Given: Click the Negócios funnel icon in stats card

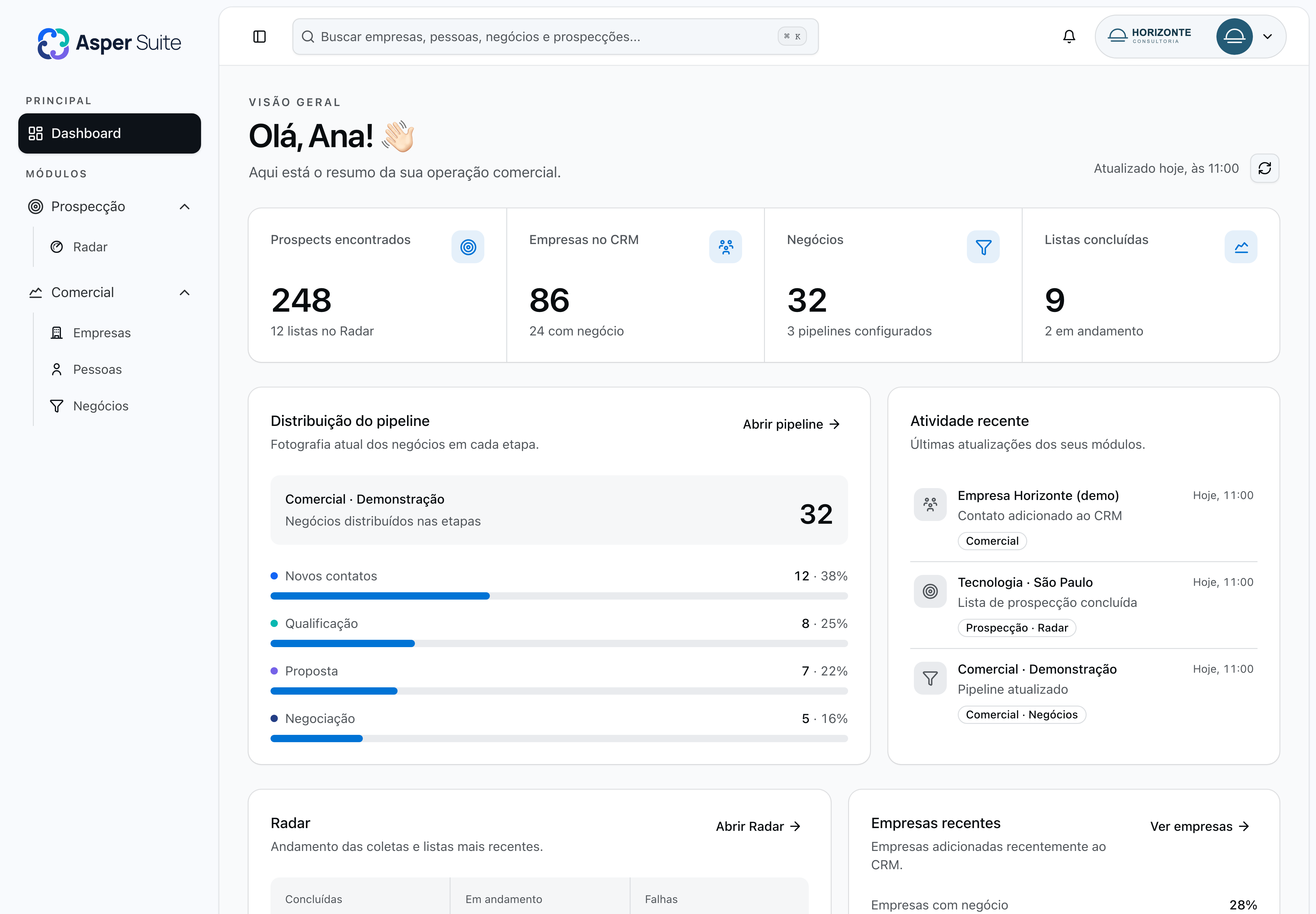Looking at the screenshot, I should point(983,247).
